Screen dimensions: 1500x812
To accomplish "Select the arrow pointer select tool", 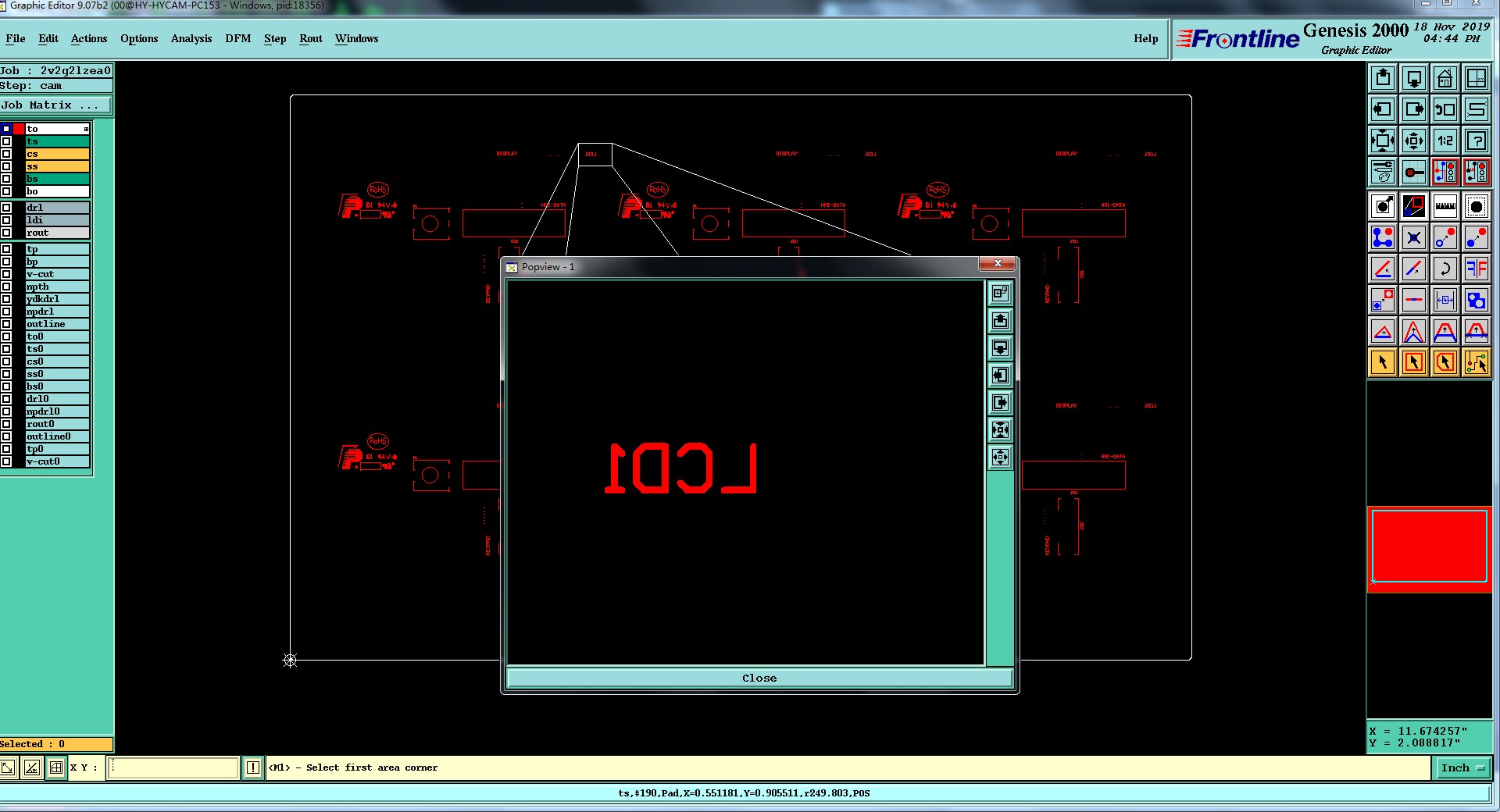I will (x=1383, y=362).
